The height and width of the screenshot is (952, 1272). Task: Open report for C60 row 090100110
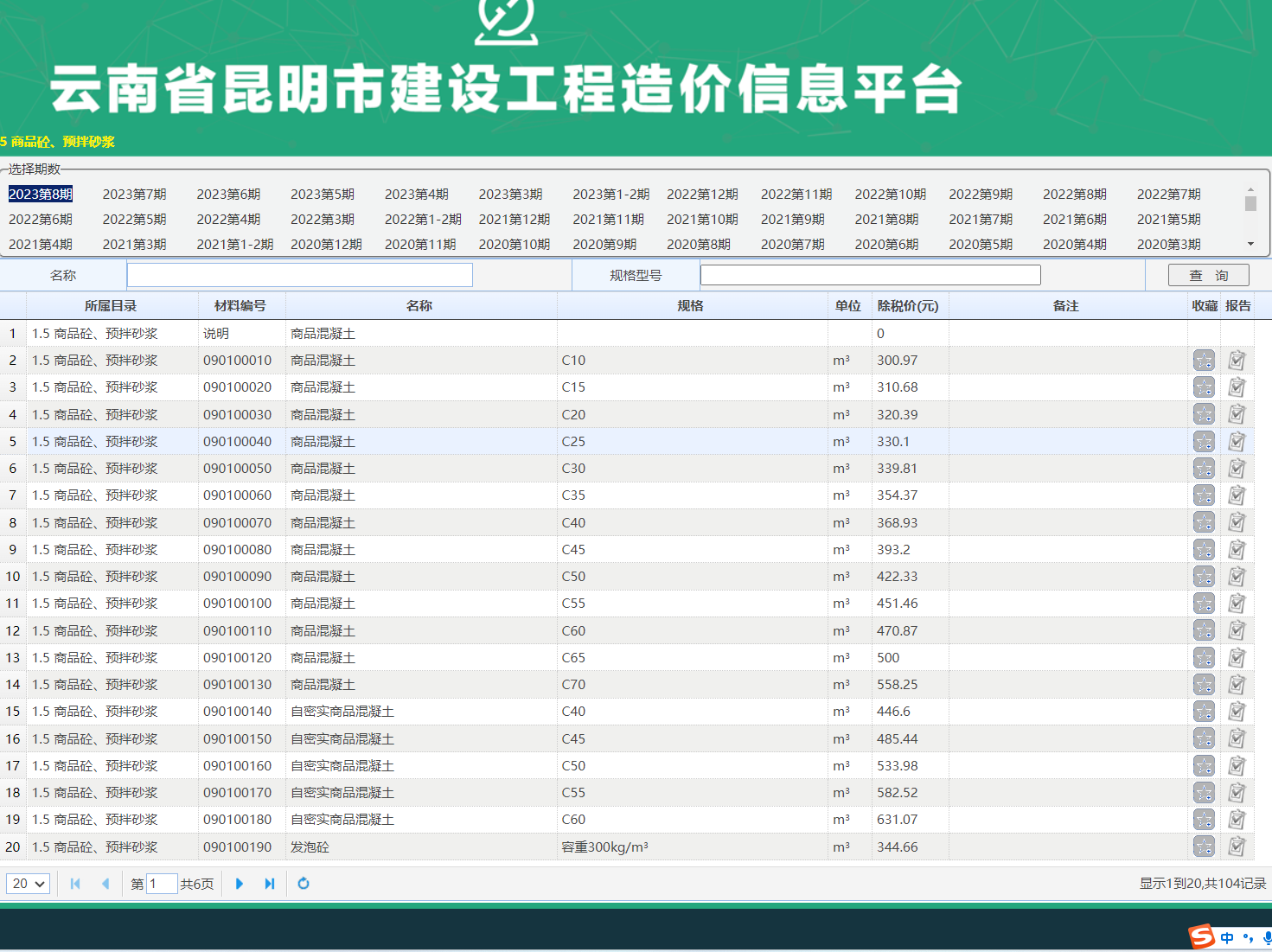1237,630
